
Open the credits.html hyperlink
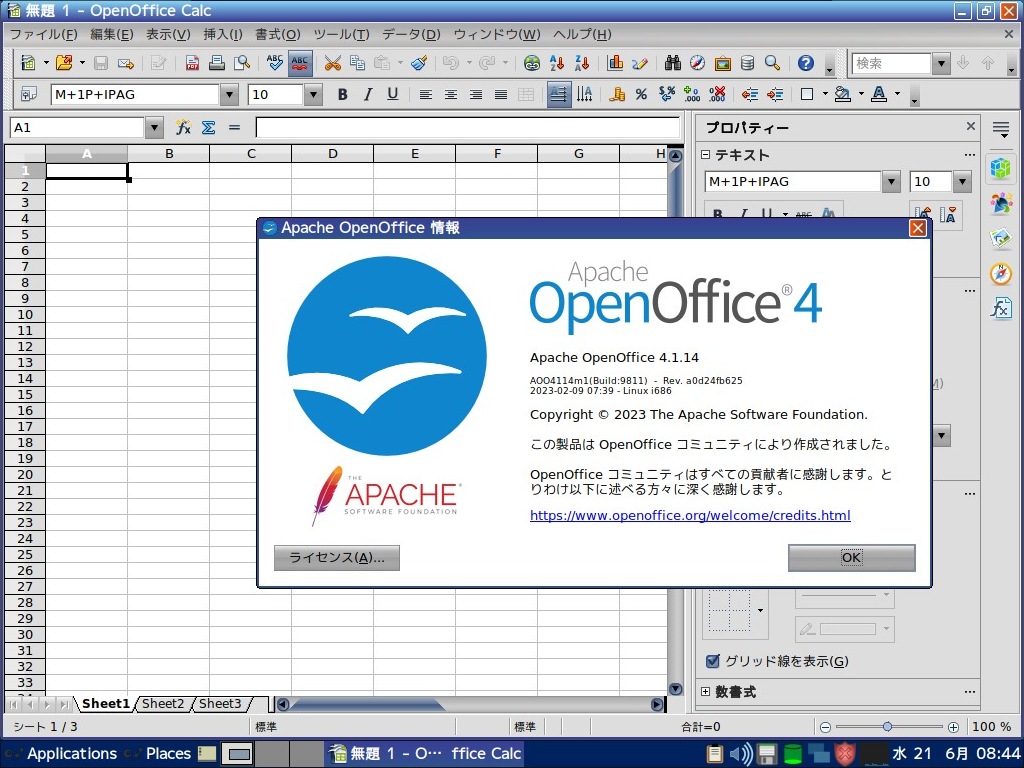pyautogui.click(x=690, y=515)
